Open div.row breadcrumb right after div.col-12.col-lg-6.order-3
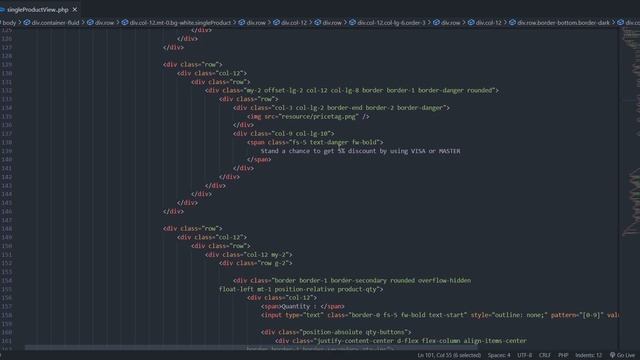This screenshot has width=640, height=360. point(451,23)
